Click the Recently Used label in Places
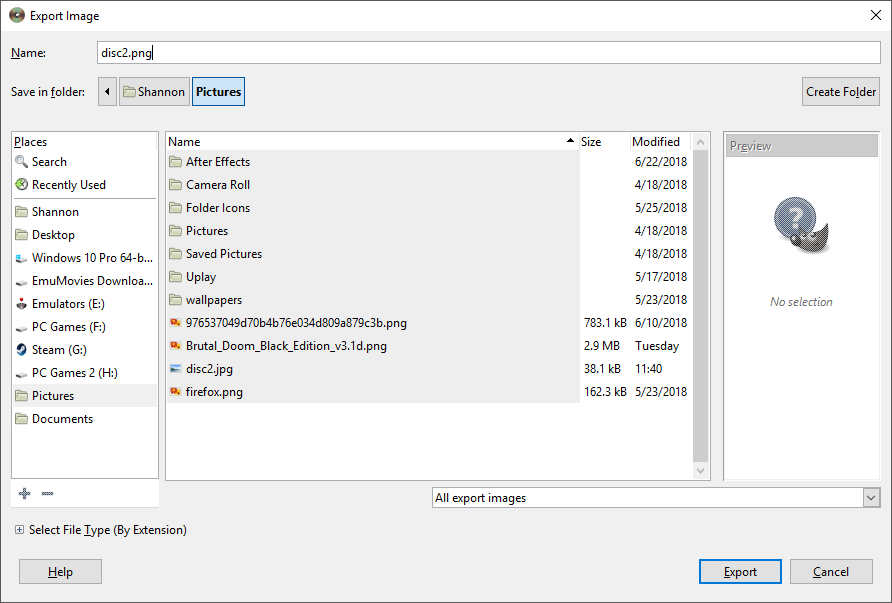Viewport: 892px width, 603px height. pyautogui.click(x=69, y=185)
